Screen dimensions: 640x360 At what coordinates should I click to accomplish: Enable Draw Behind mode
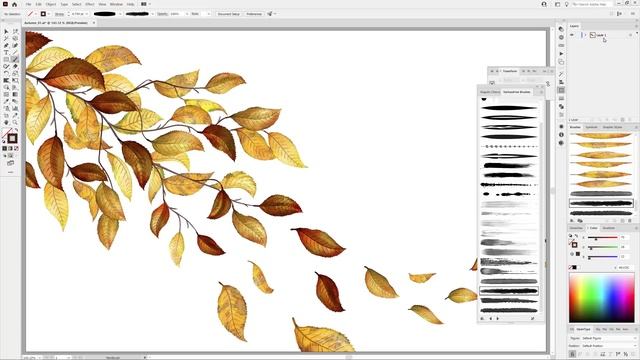pos(11,156)
